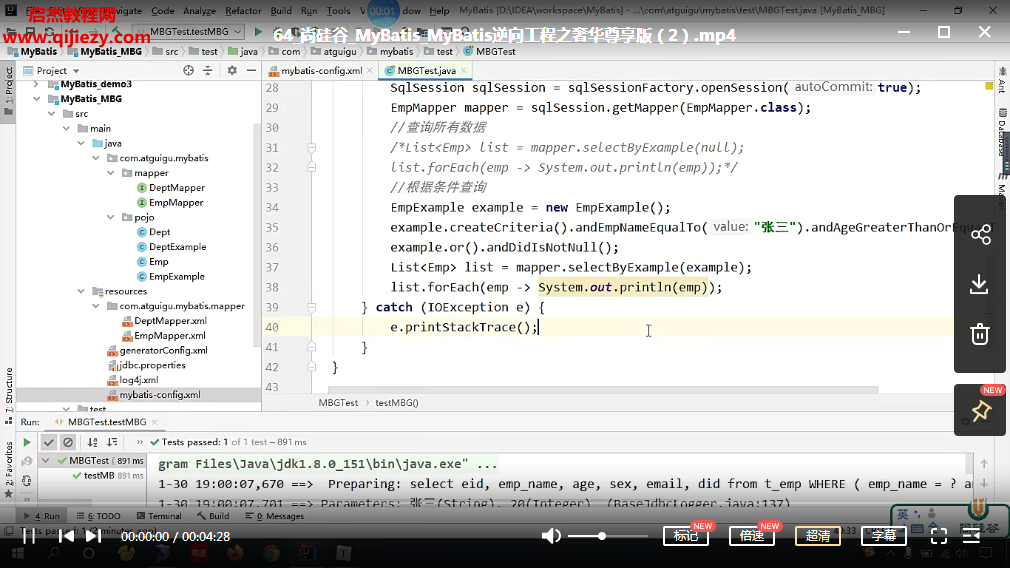
Task: Open the 7: Structure side panel
Action: pos(8,395)
